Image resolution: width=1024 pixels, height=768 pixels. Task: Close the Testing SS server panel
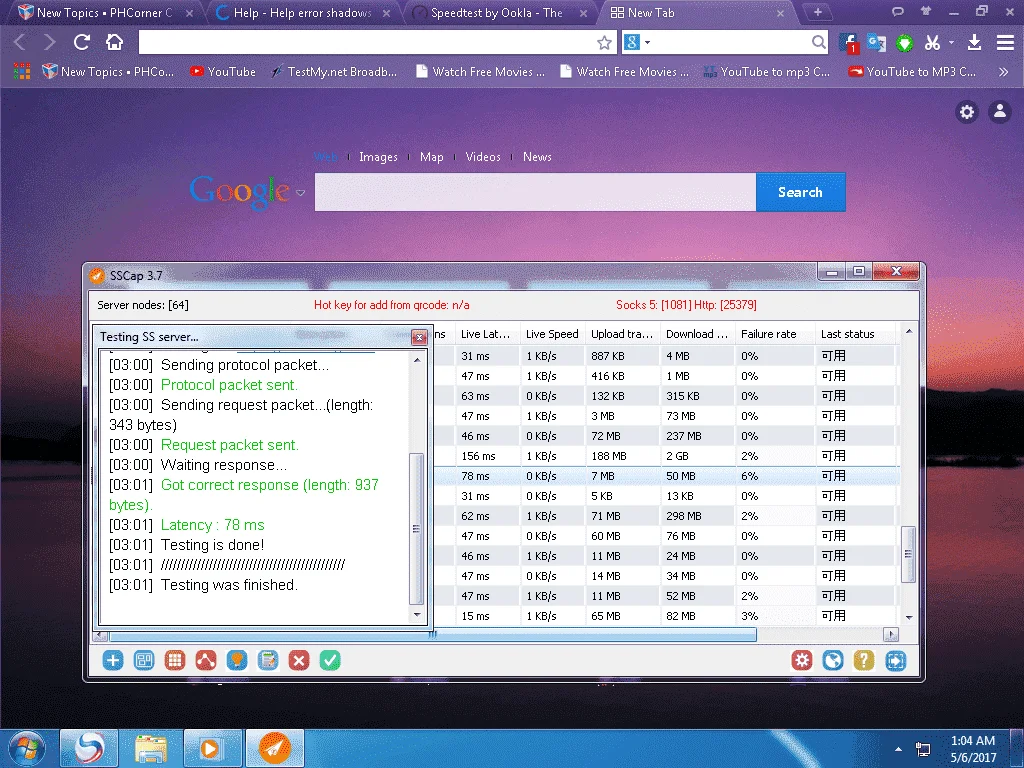coord(419,337)
